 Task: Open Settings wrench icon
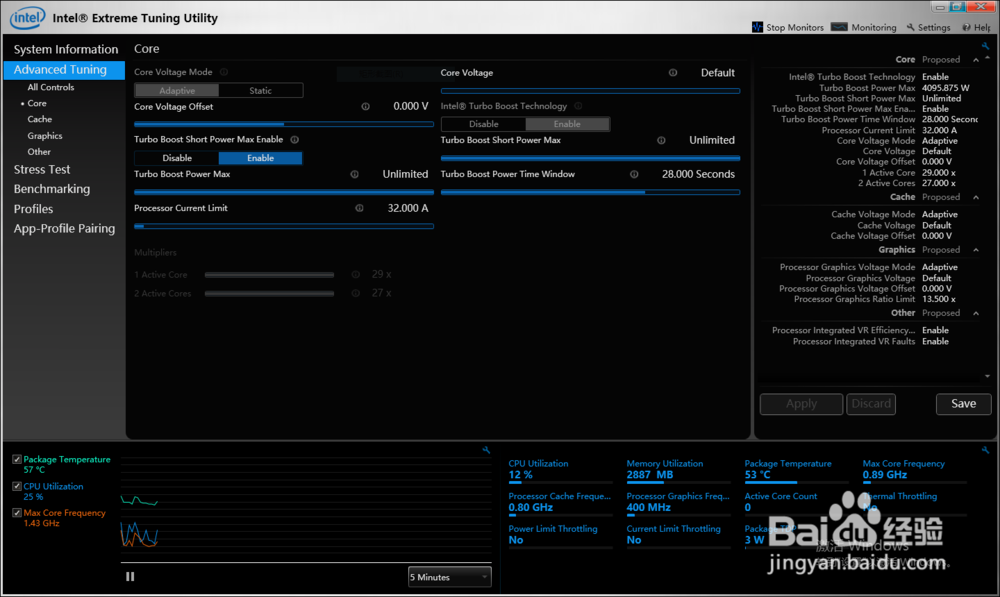tap(911, 27)
